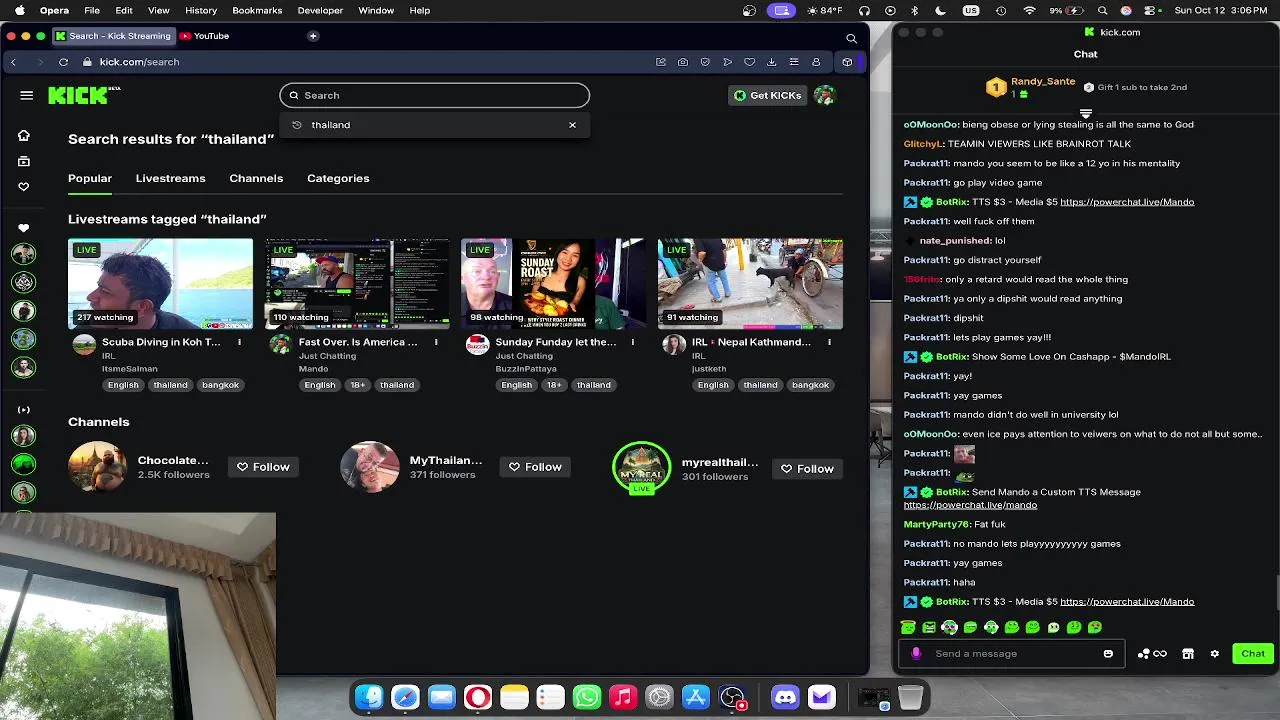Open Fast Over. Is America... stream thumbnail
Viewport: 1280px width, 720px height.
(357, 284)
